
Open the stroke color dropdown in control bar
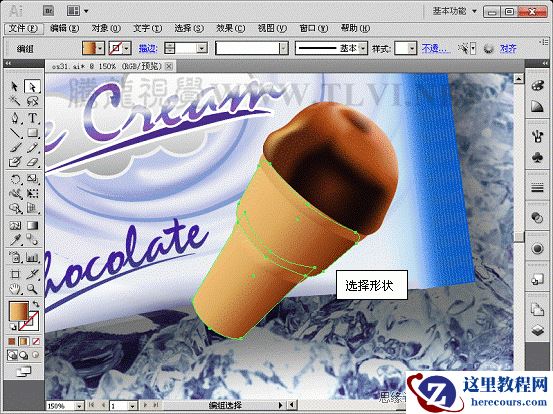click(x=127, y=48)
